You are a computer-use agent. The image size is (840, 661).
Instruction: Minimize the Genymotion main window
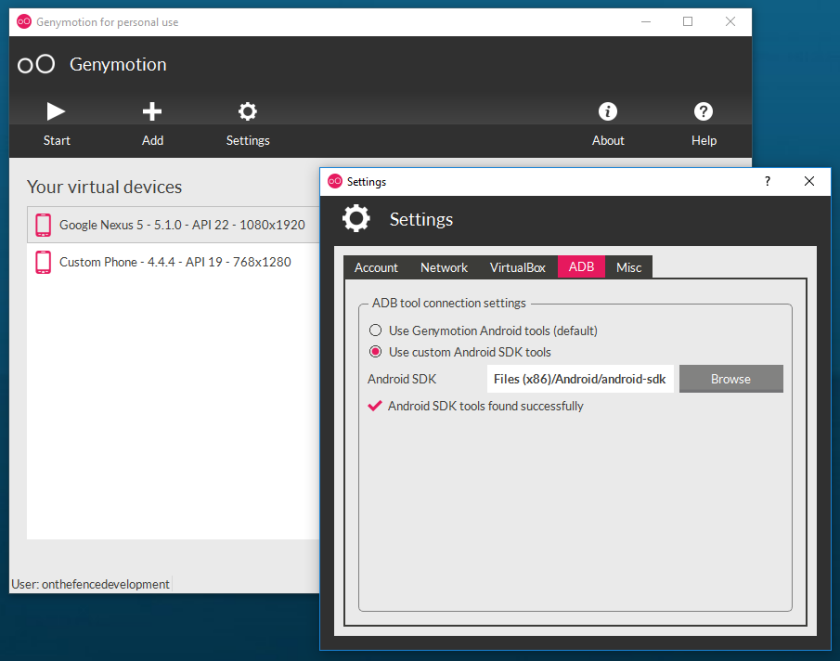(646, 21)
